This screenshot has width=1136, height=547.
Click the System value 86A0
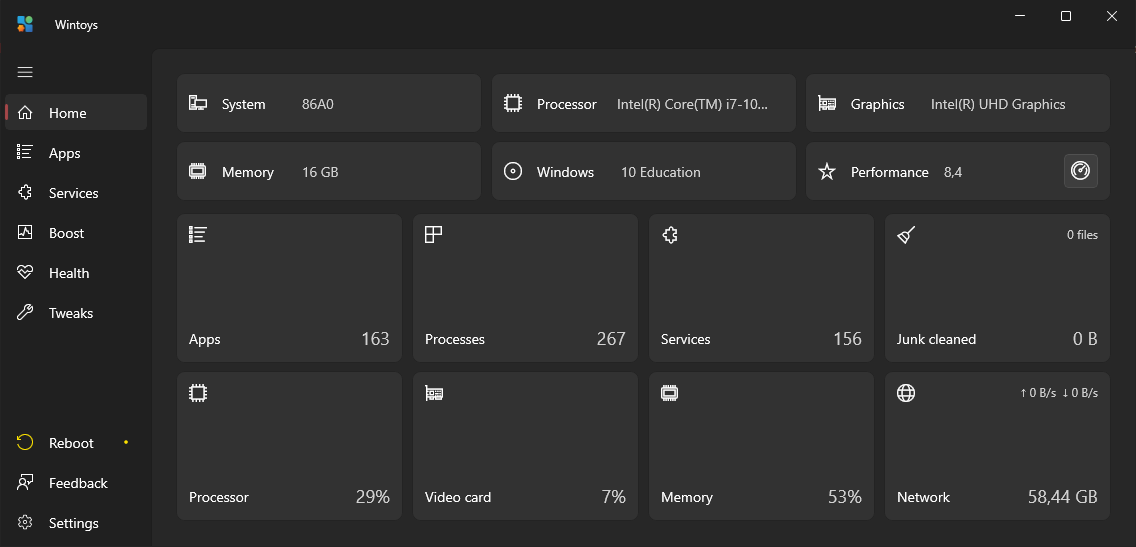(x=318, y=104)
